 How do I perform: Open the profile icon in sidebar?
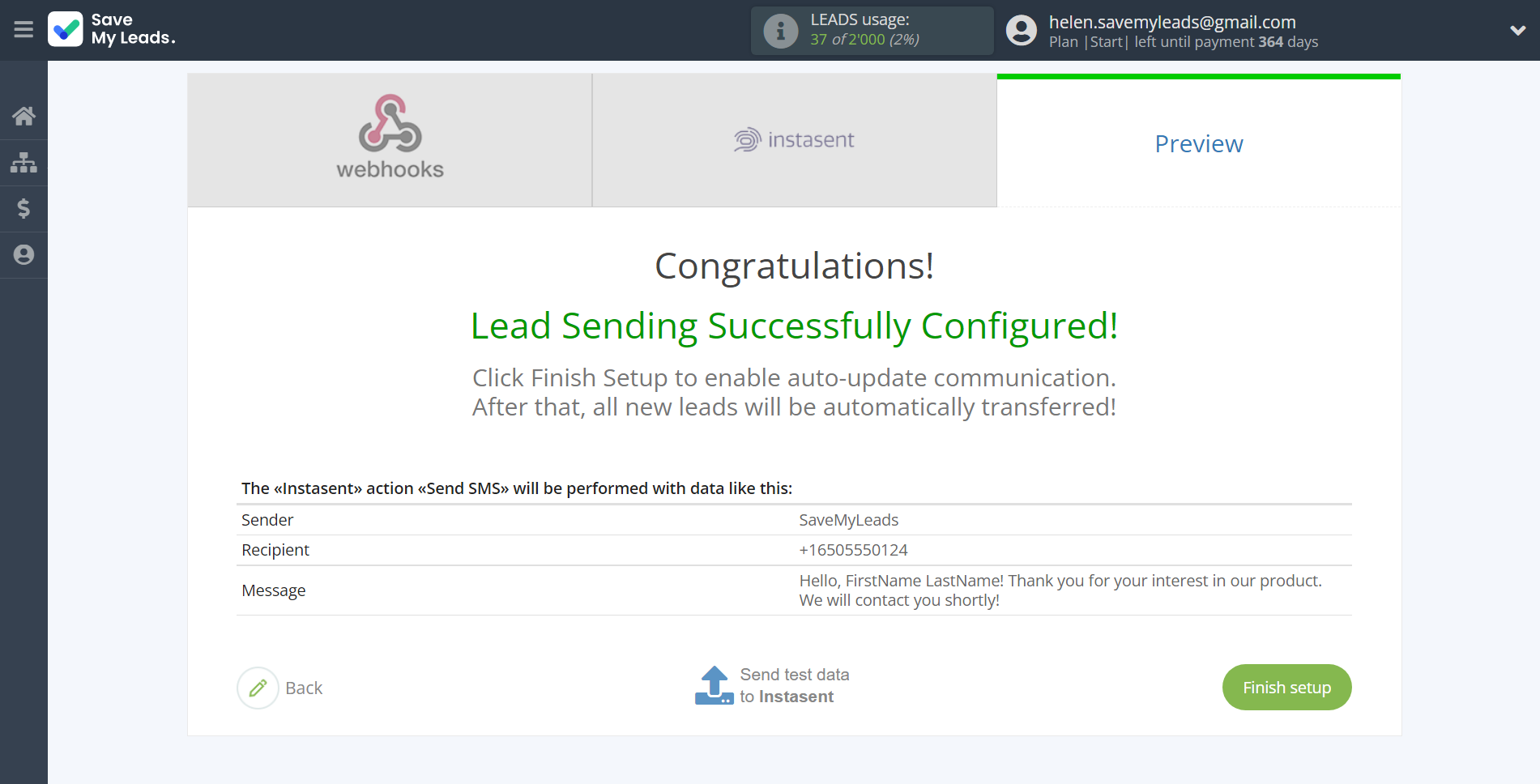click(x=23, y=255)
